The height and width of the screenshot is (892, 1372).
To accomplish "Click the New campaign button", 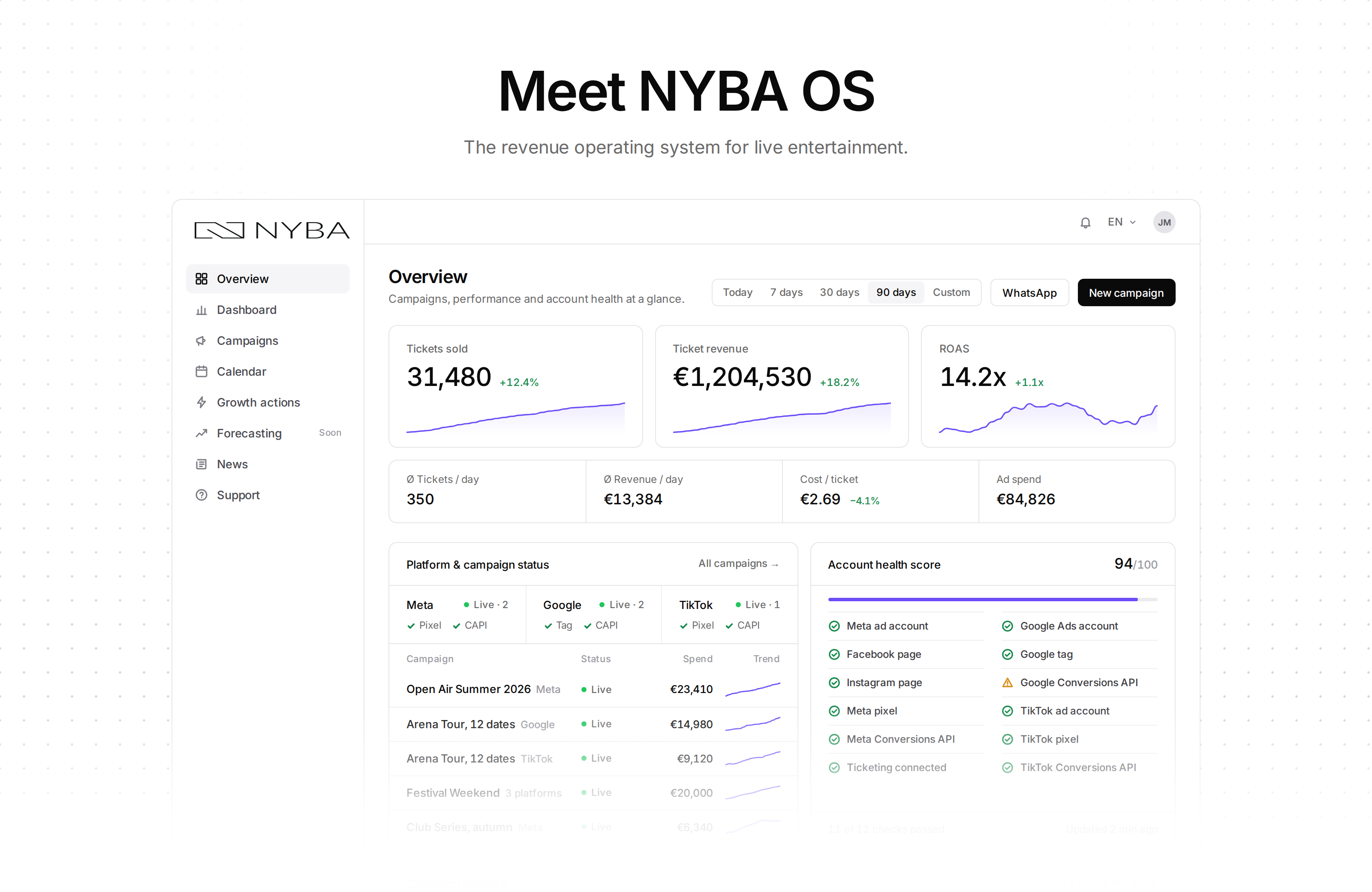I will point(1126,293).
